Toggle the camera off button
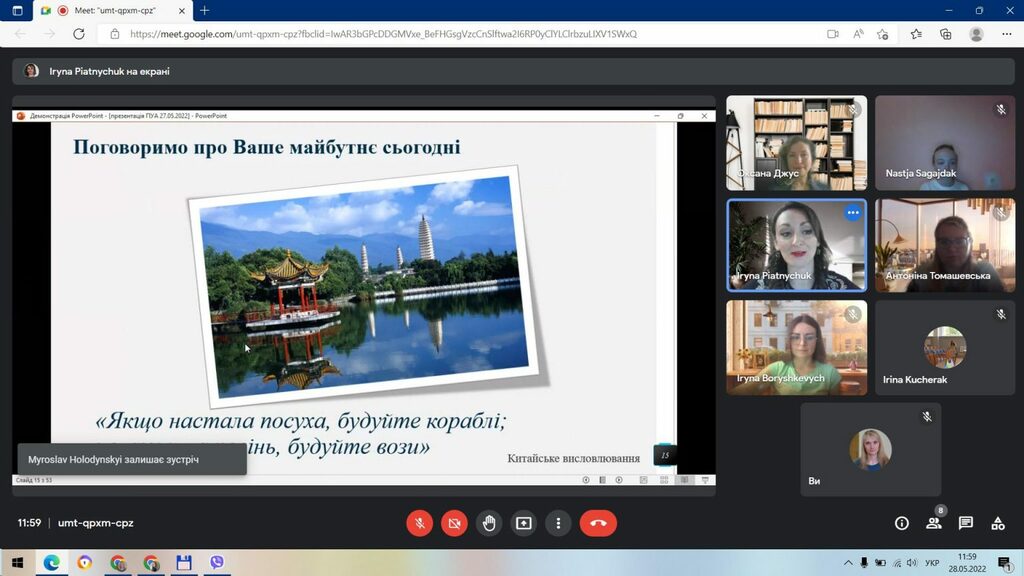Screen dimensions: 1024x576 coord(454,523)
